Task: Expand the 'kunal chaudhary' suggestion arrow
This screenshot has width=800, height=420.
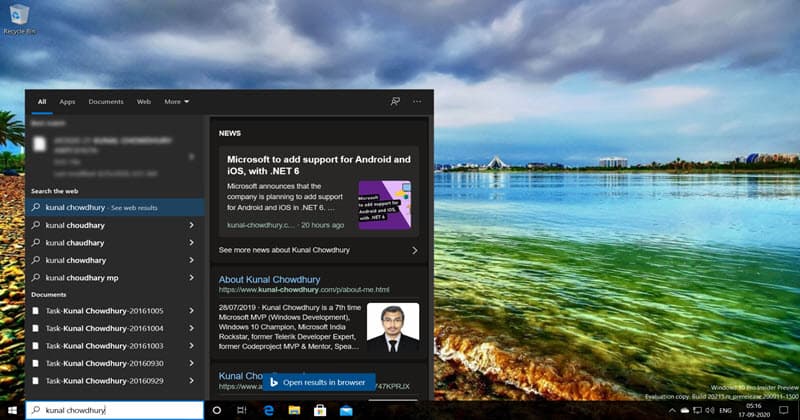Action: click(191, 242)
